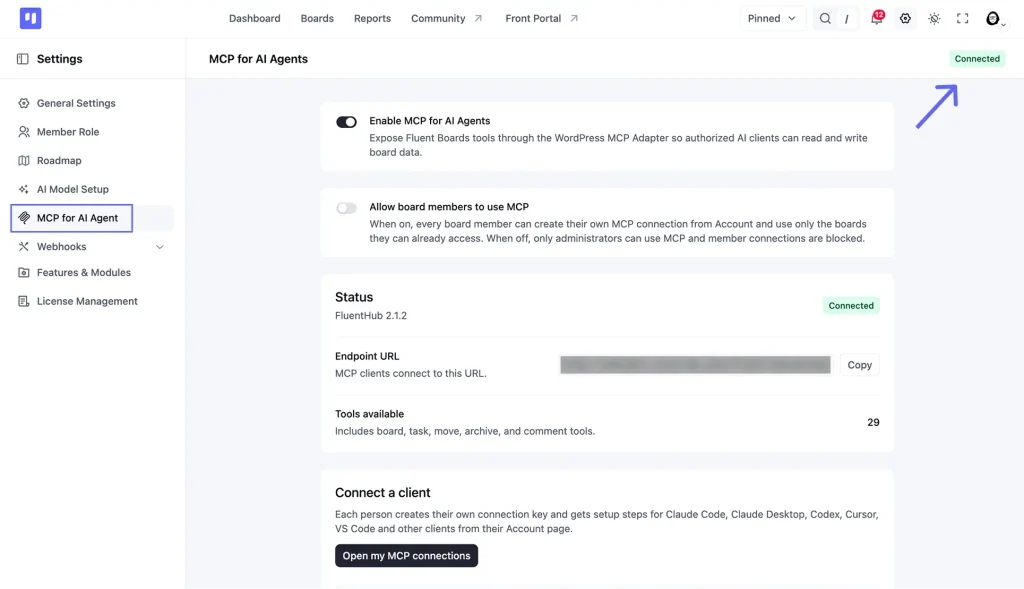This screenshot has width=1024, height=589.
Task: Open the notifications bell icon
Action: tap(876, 18)
